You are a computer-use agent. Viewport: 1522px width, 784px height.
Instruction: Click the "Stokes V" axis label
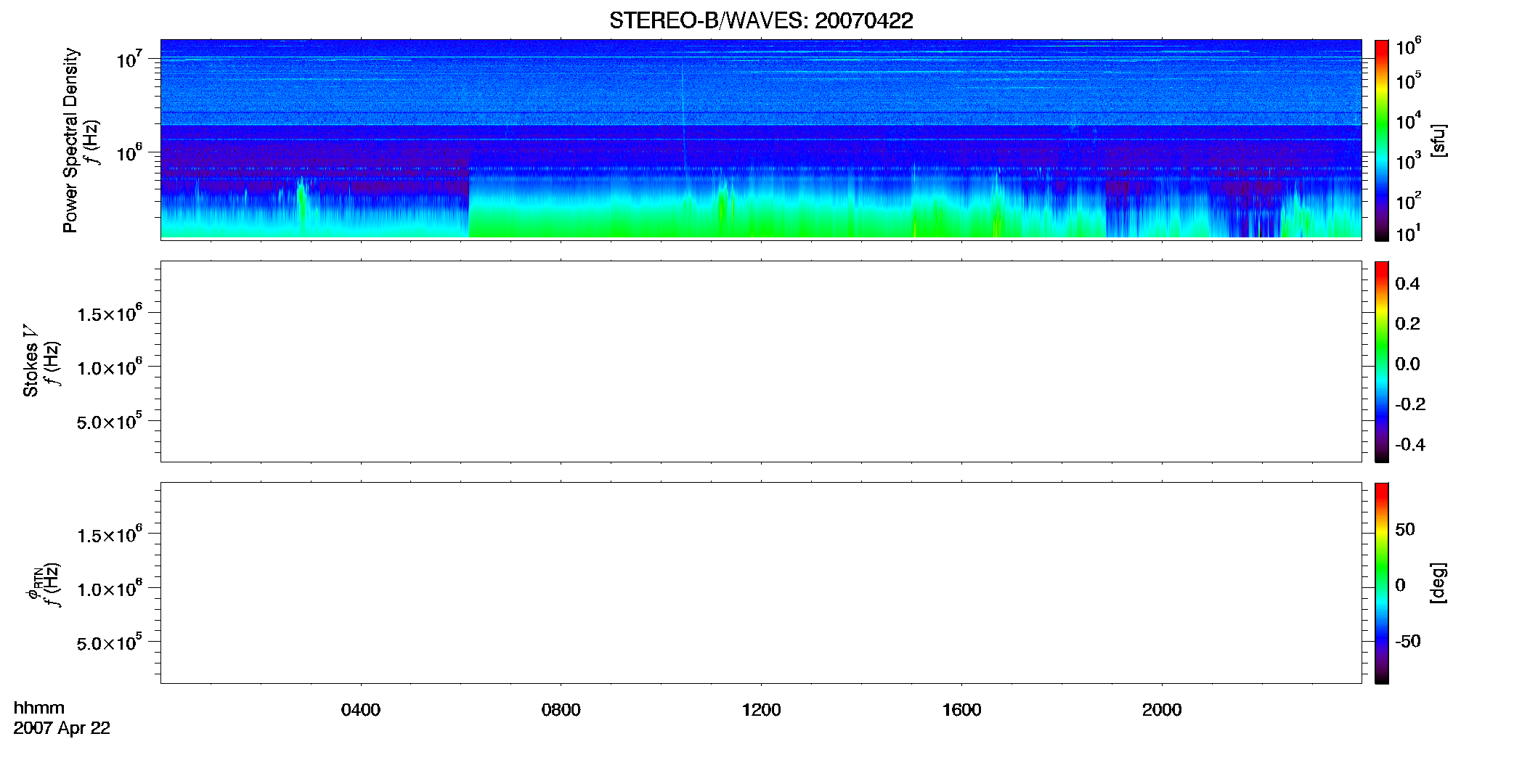[30, 361]
